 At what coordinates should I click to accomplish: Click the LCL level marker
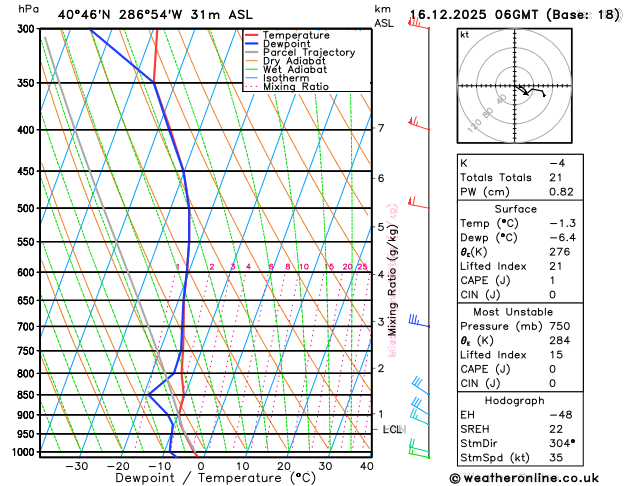(392, 429)
